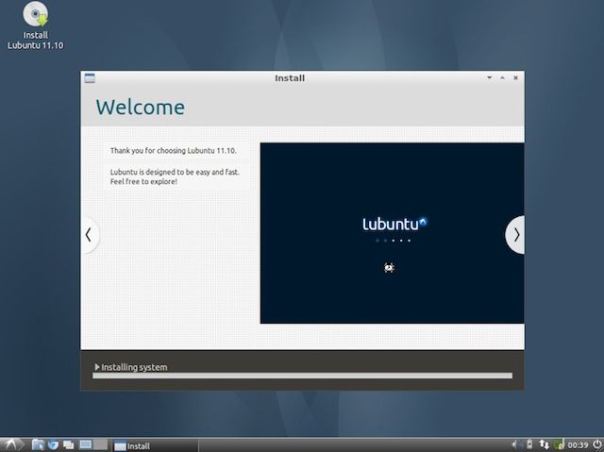Close the Install window

[x=515, y=78]
